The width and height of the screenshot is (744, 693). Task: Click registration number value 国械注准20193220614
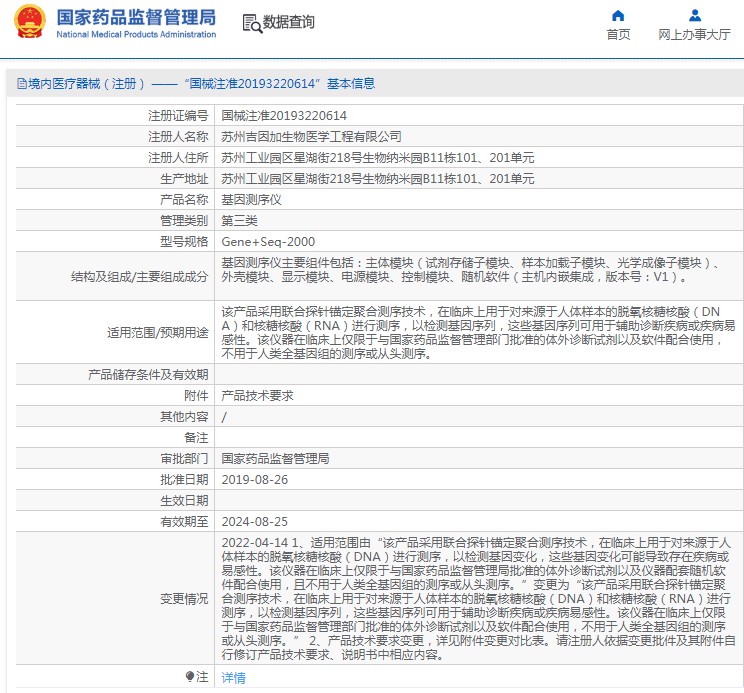(x=284, y=116)
